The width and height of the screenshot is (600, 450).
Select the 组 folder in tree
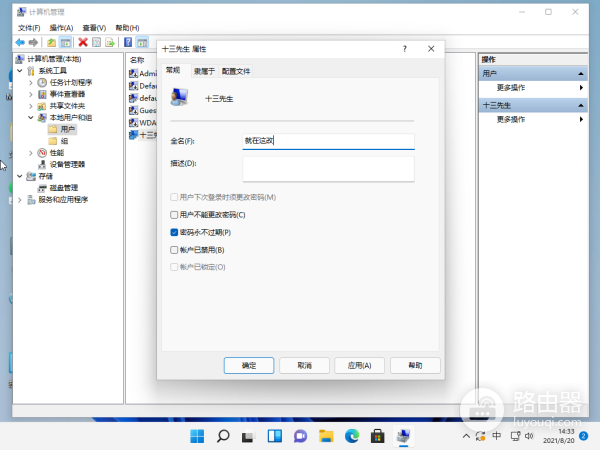coord(59,141)
